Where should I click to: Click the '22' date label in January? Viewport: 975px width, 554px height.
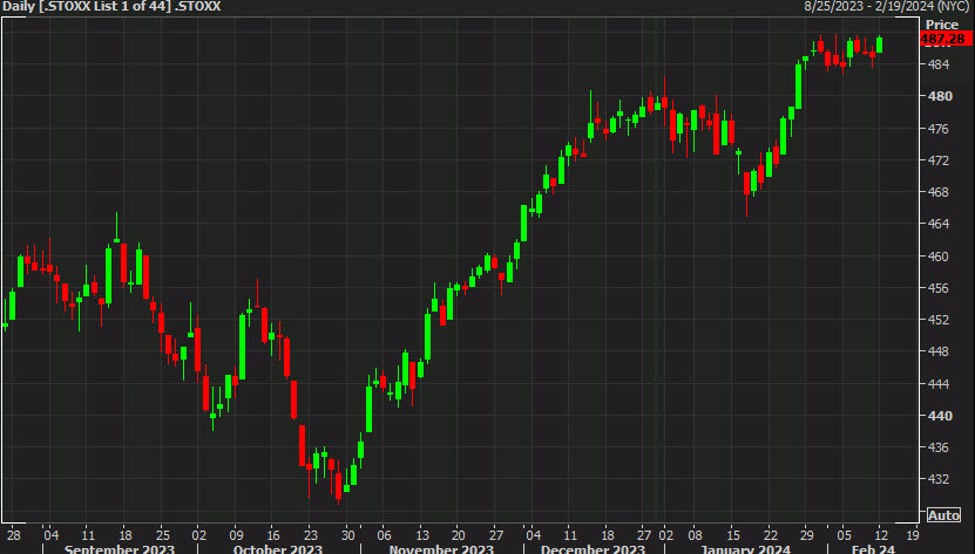click(x=770, y=535)
